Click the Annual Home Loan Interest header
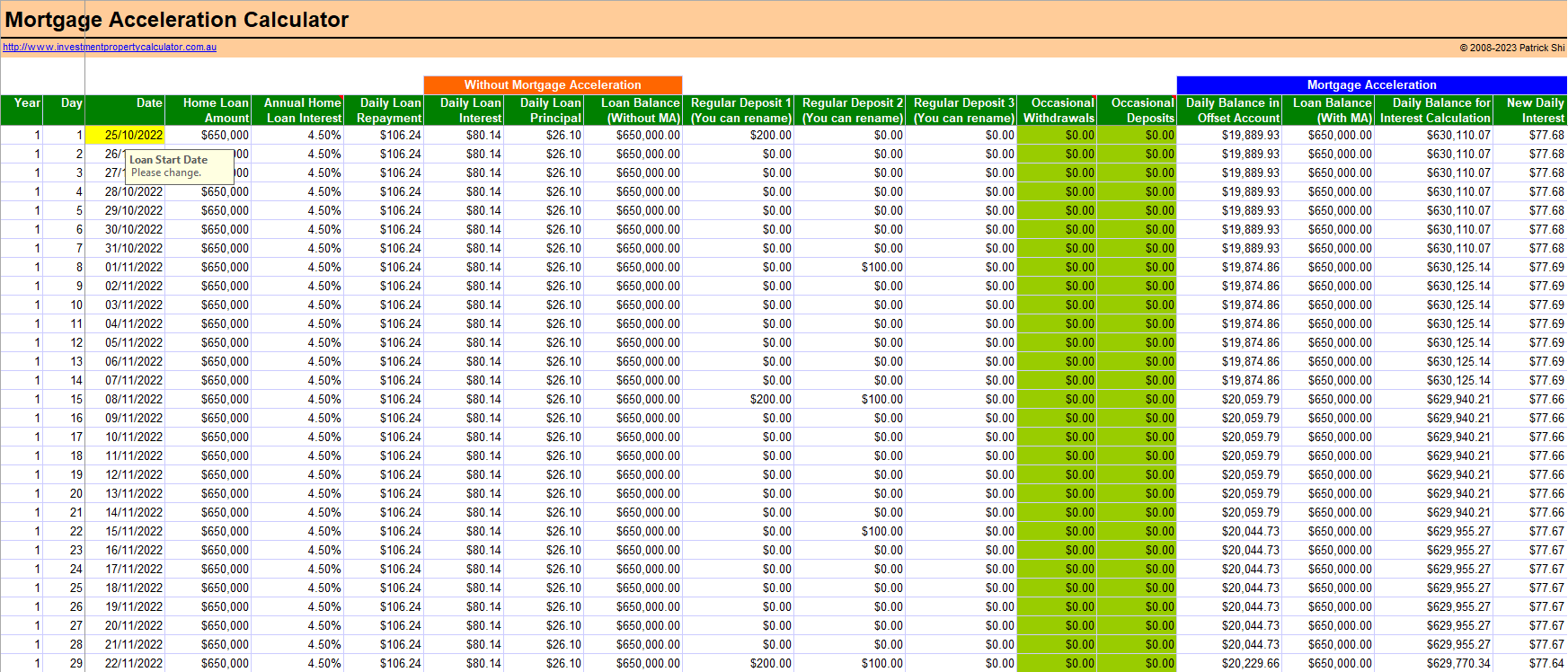The height and width of the screenshot is (672, 1568). coord(297,110)
